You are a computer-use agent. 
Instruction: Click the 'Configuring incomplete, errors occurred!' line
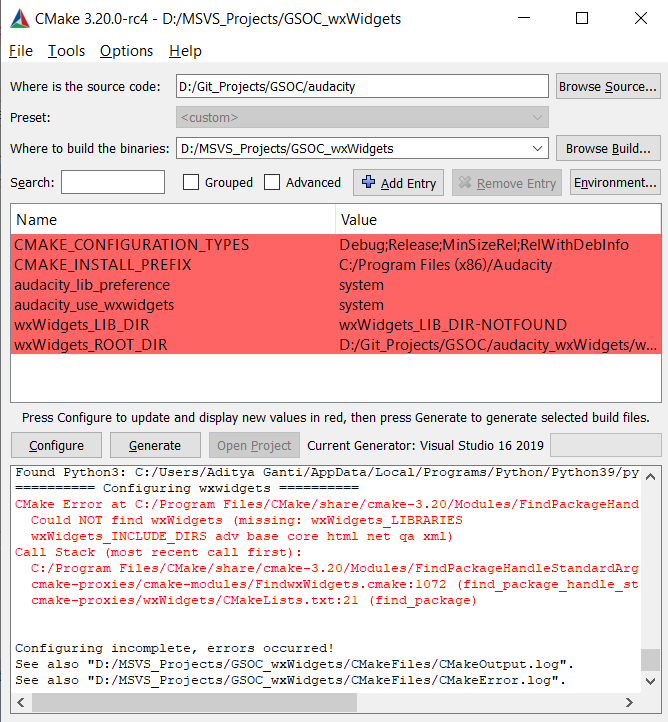click(174, 648)
